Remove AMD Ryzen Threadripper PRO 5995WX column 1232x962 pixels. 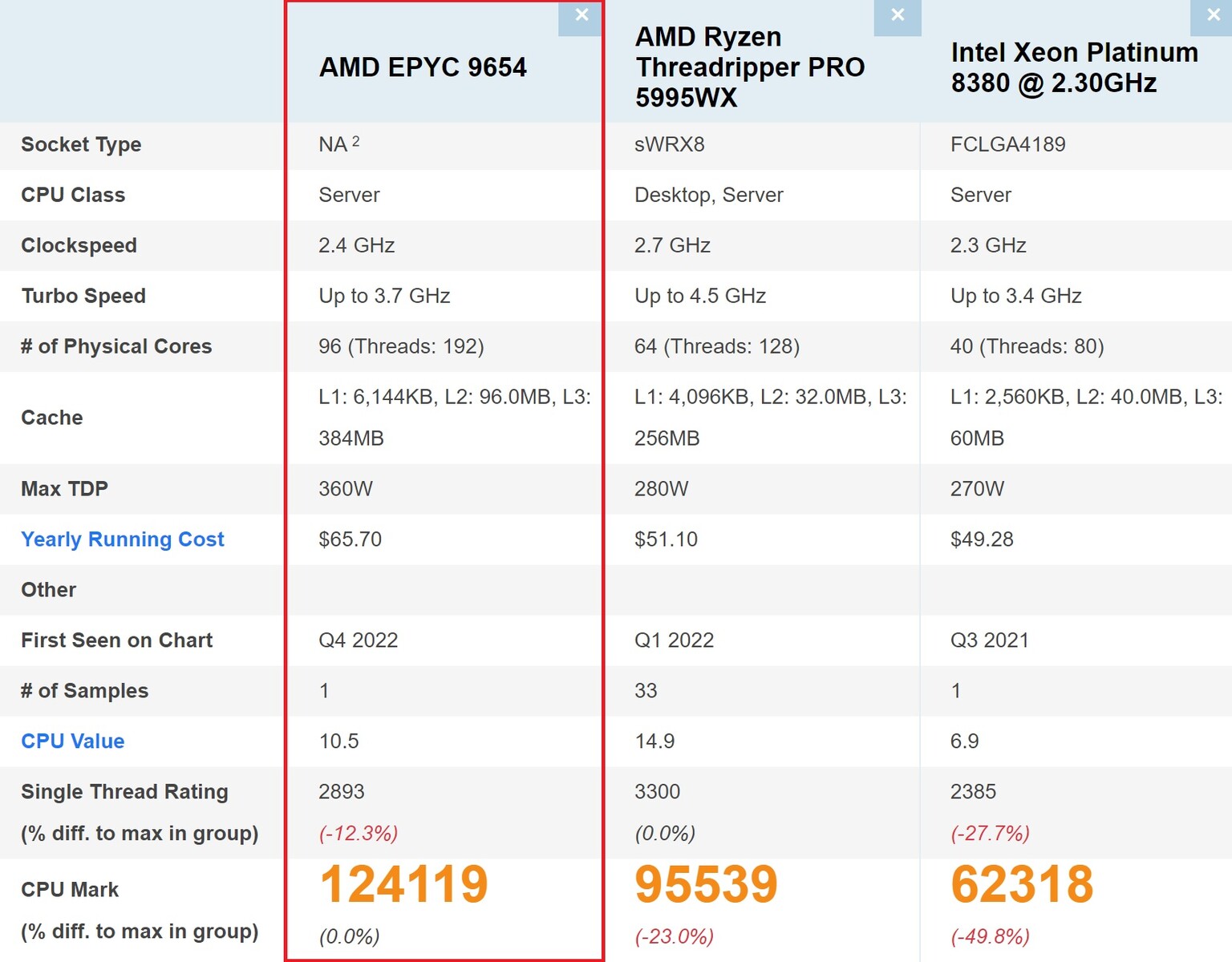[898, 16]
